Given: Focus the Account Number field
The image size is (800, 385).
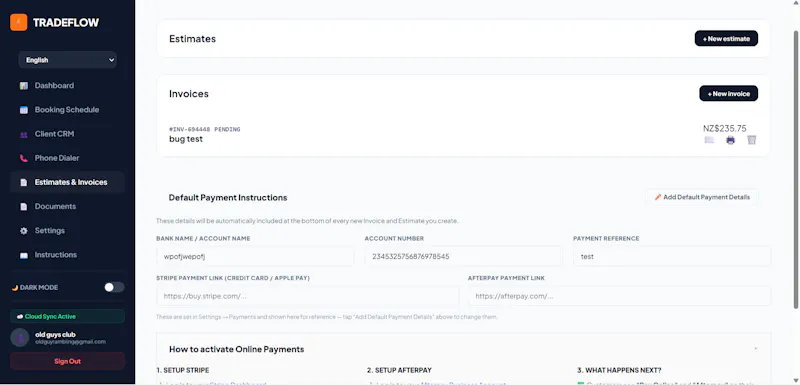Looking at the screenshot, I should pos(463,256).
